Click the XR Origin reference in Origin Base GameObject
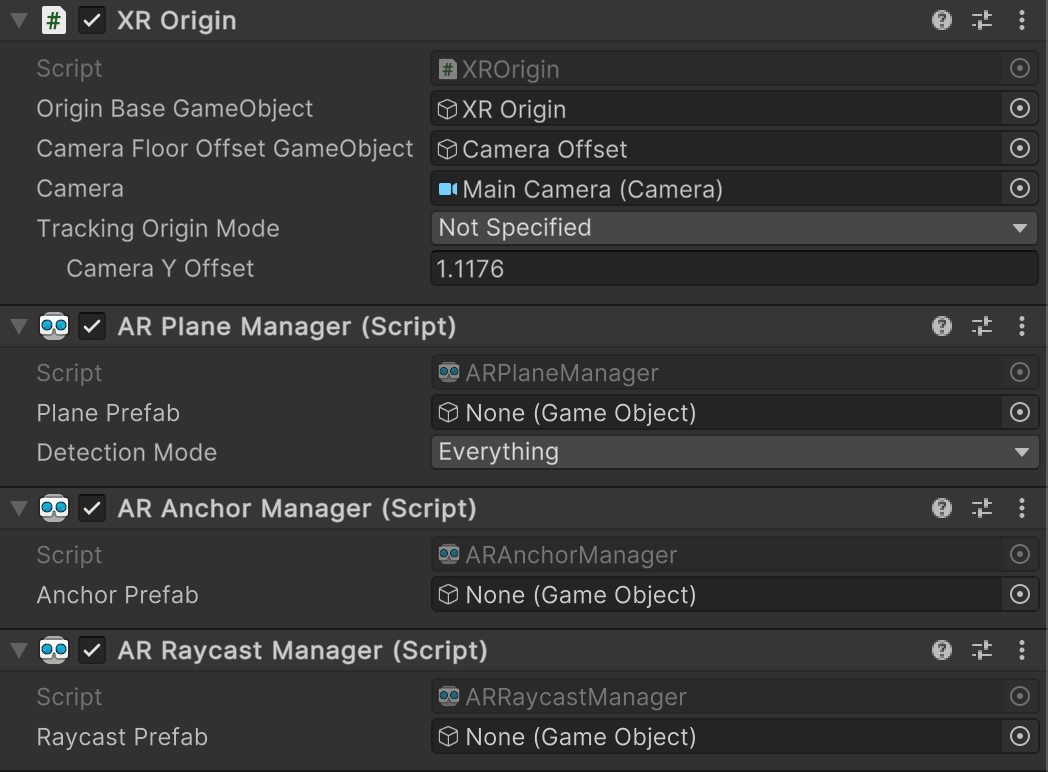This screenshot has width=1048, height=772. [x=700, y=109]
